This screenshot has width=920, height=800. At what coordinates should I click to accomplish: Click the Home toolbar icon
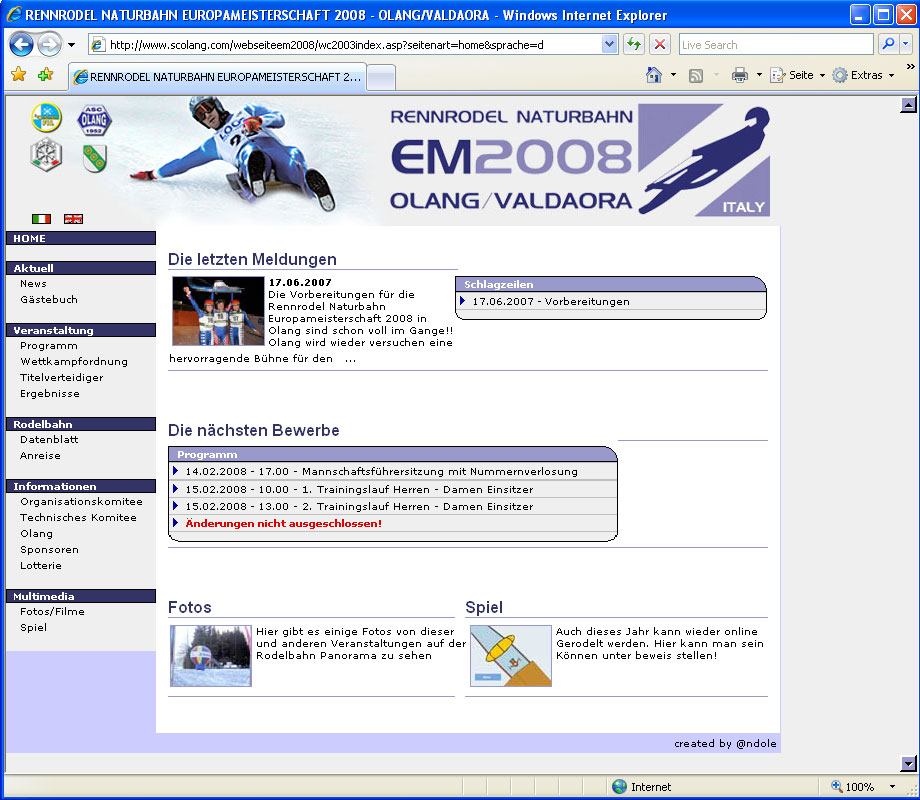point(654,75)
